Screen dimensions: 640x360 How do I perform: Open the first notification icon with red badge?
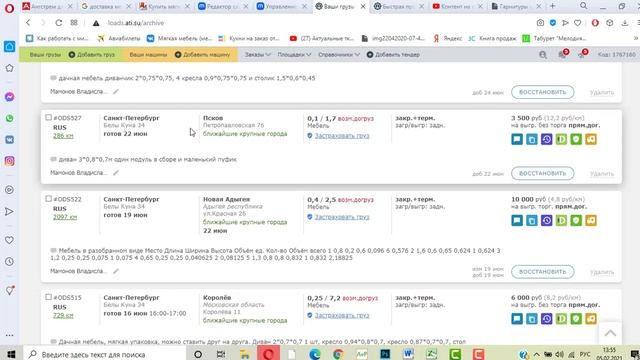562,54
